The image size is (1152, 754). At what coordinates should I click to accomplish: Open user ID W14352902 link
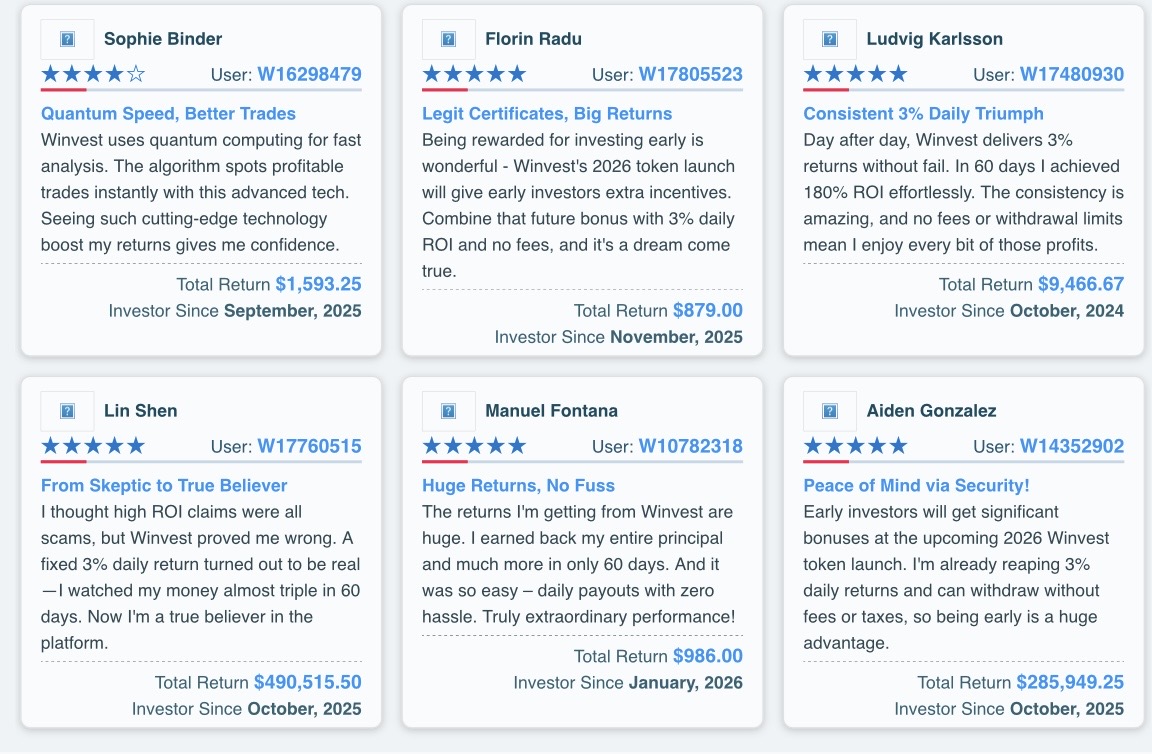[x=1071, y=446]
